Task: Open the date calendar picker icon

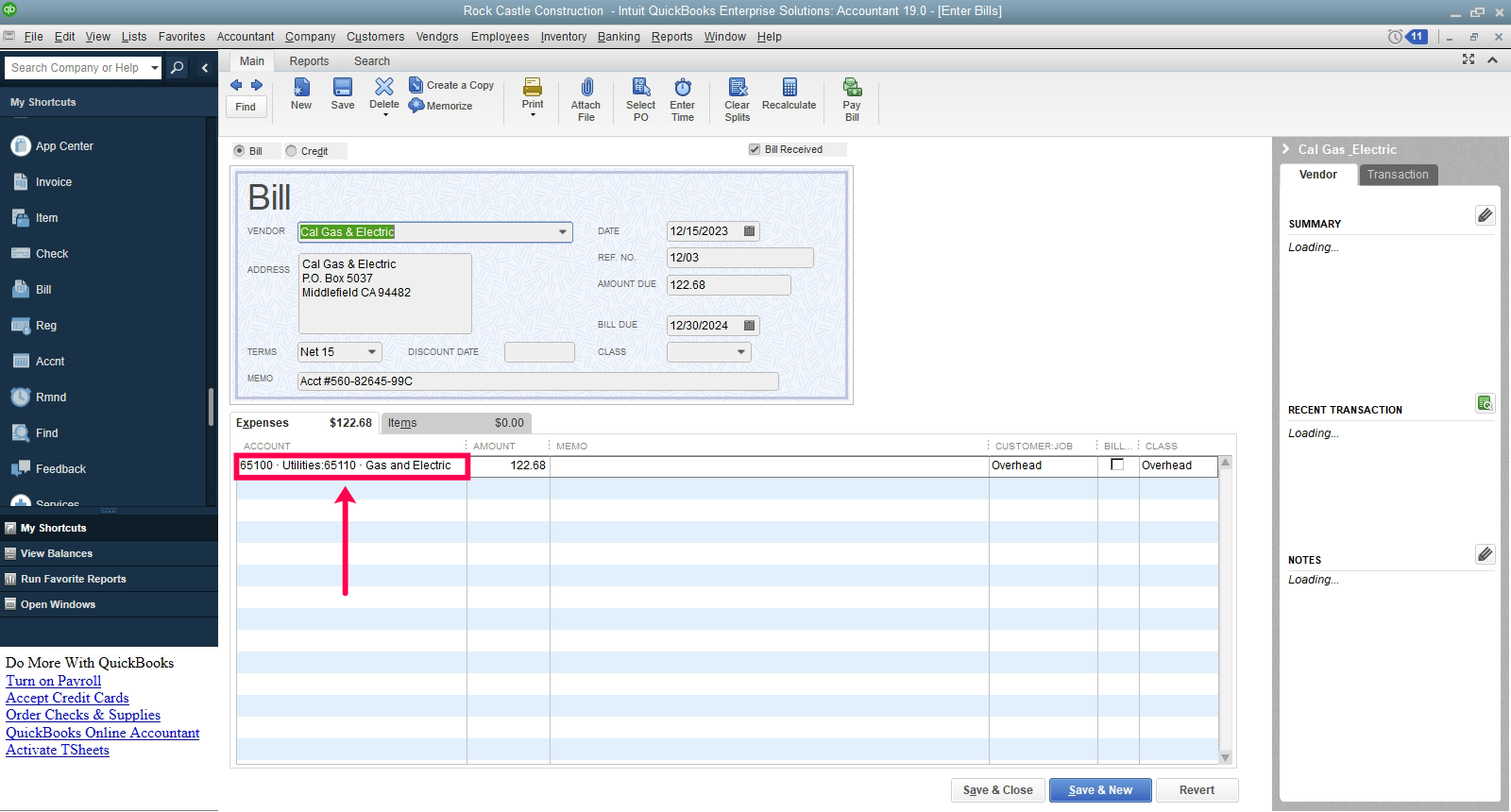Action: [x=750, y=231]
